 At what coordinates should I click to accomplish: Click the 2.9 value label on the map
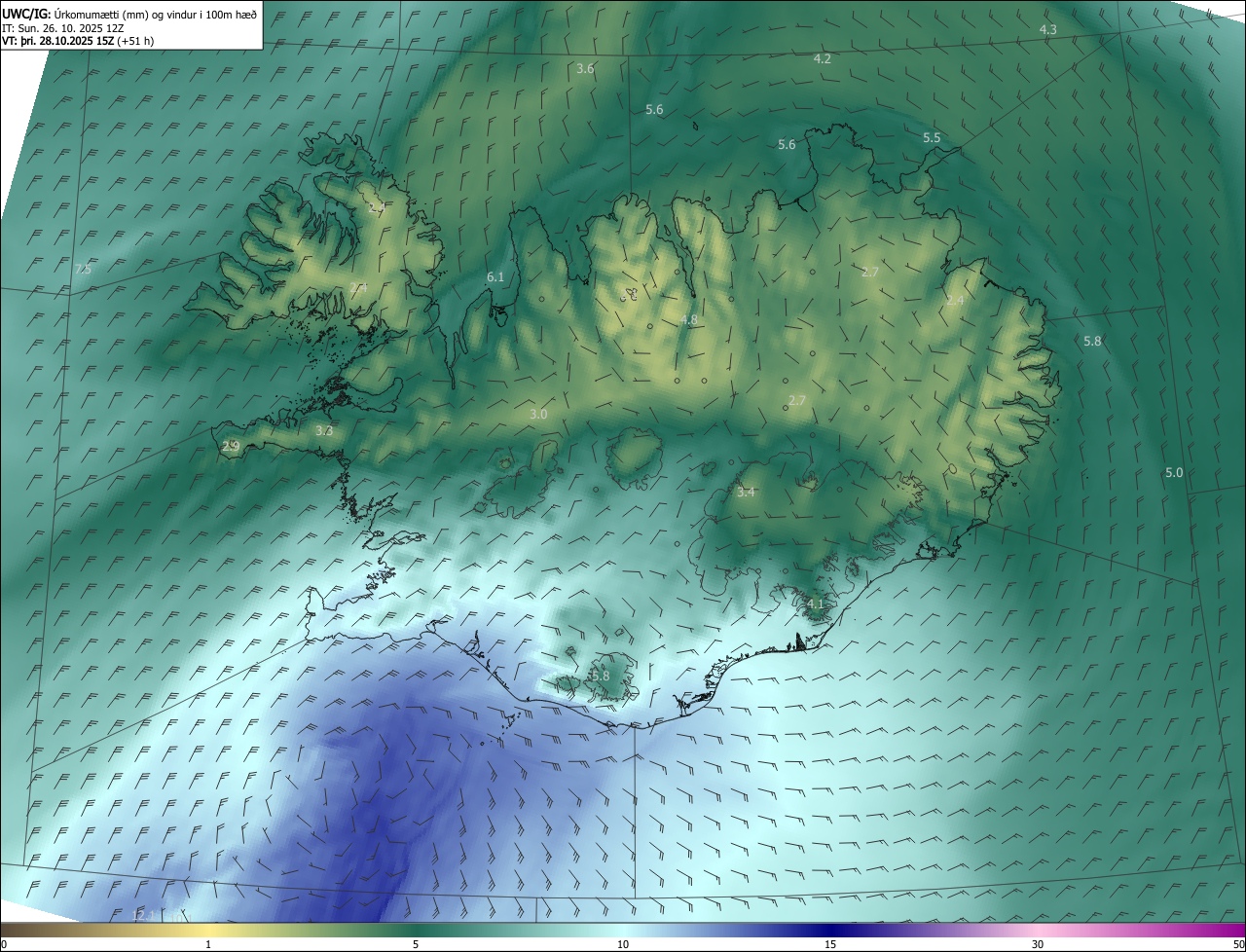pyautogui.click(x=231, y=447)
